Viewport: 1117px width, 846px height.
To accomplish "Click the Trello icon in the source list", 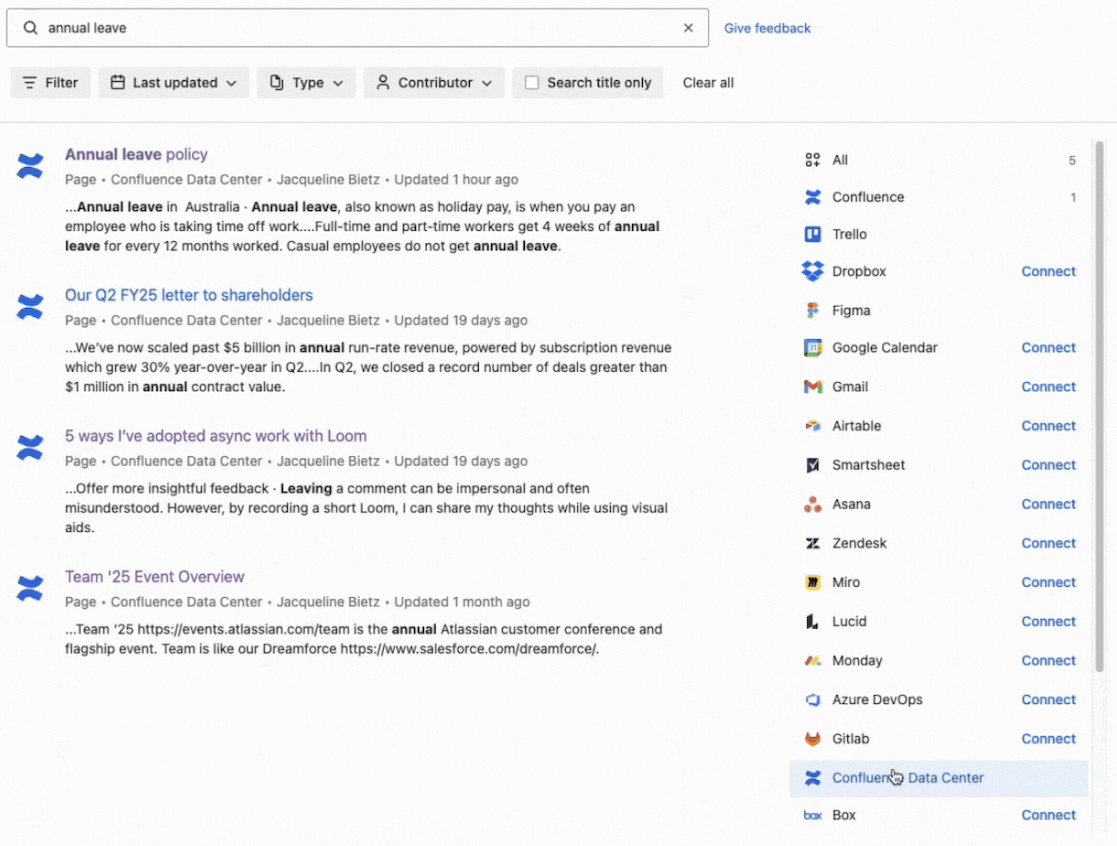I will coord(812,234).
